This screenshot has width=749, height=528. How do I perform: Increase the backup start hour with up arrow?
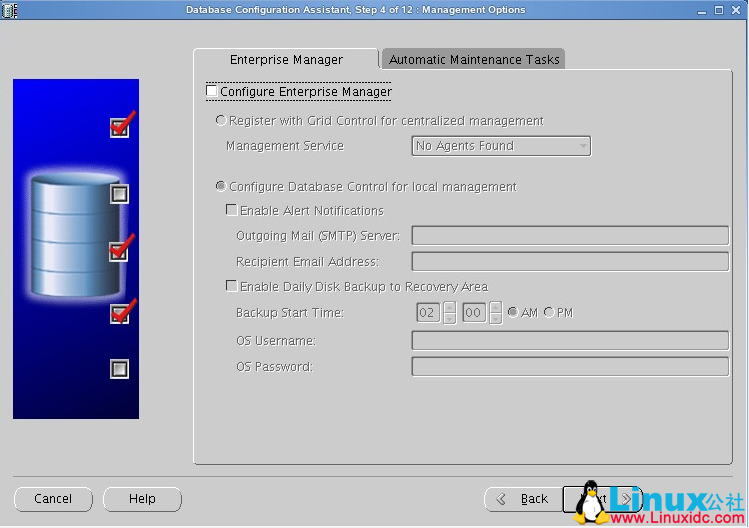[x=449, y=307]
